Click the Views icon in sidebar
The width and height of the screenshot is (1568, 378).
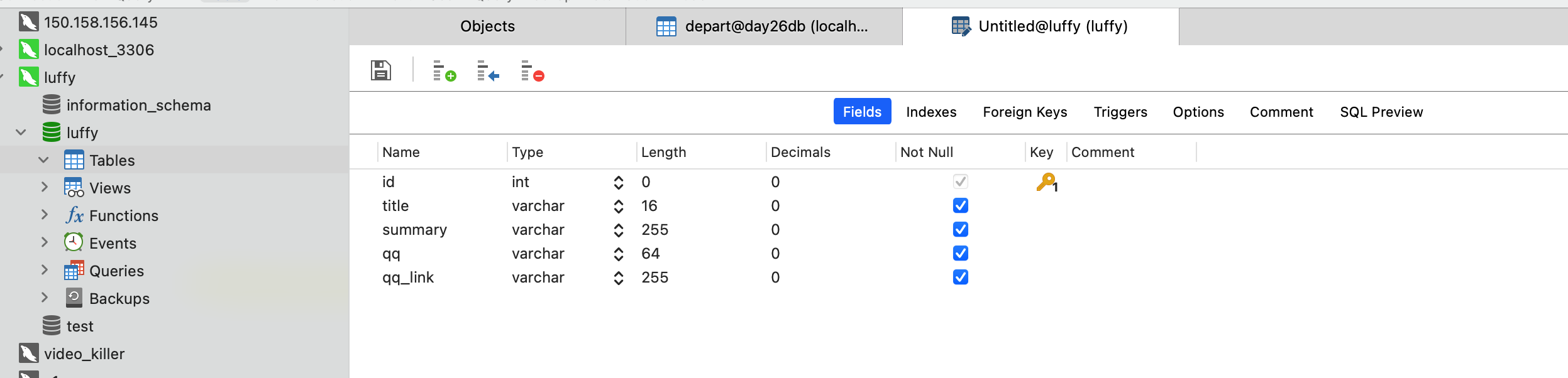[x=74, y=188]
